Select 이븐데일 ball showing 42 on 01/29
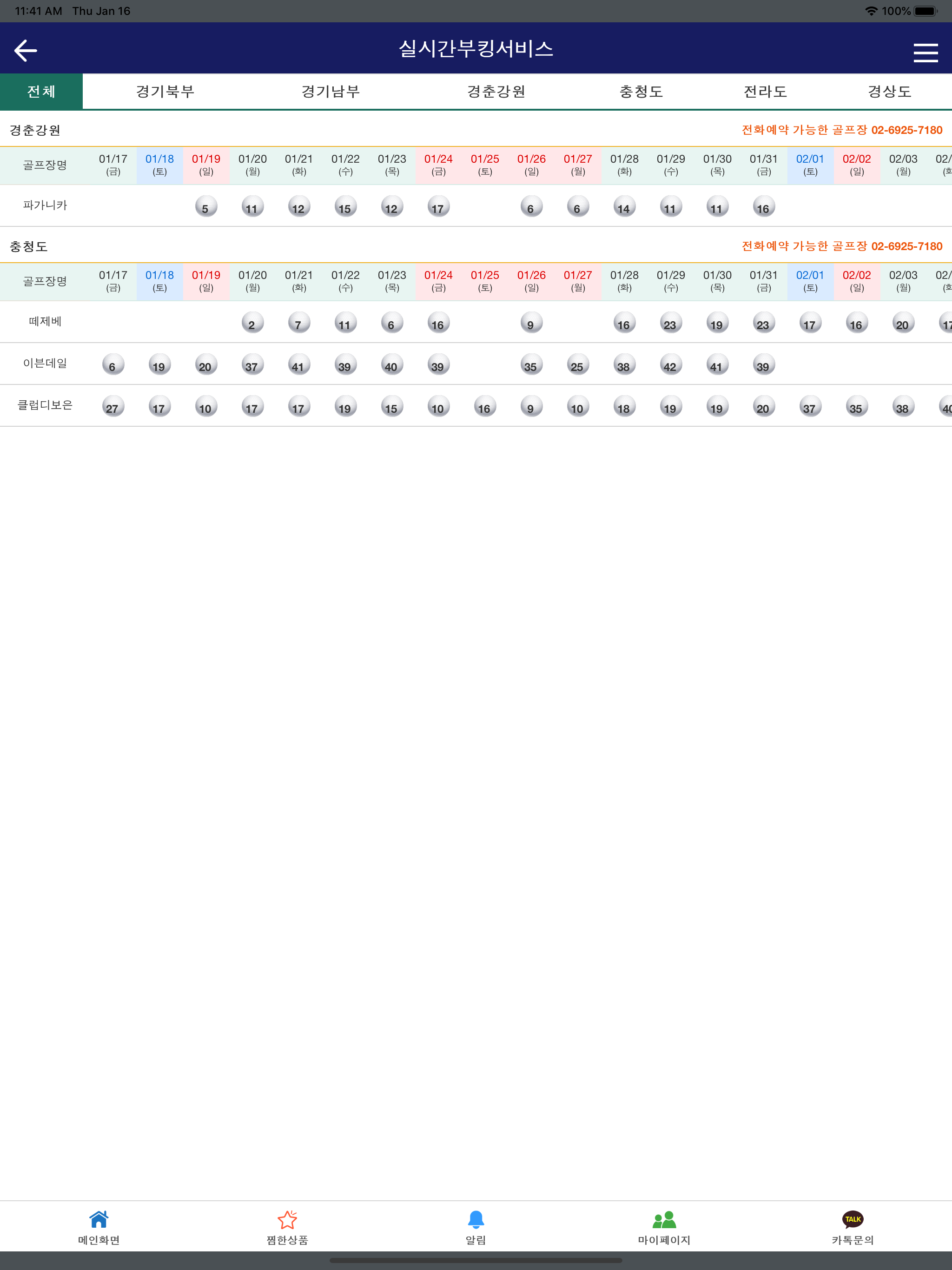952x1270 pixels. click(x=671, y=364)
